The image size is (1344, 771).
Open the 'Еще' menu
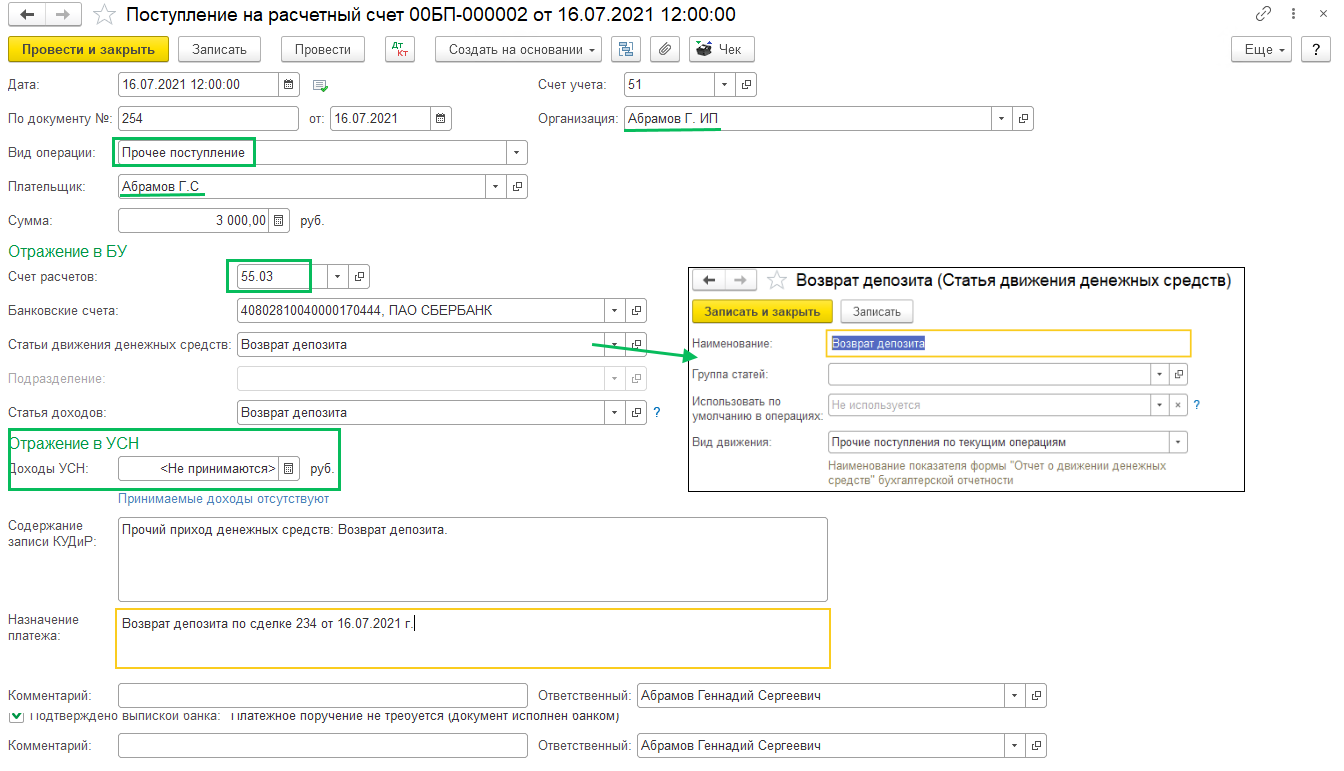(x=1264, y=49)
